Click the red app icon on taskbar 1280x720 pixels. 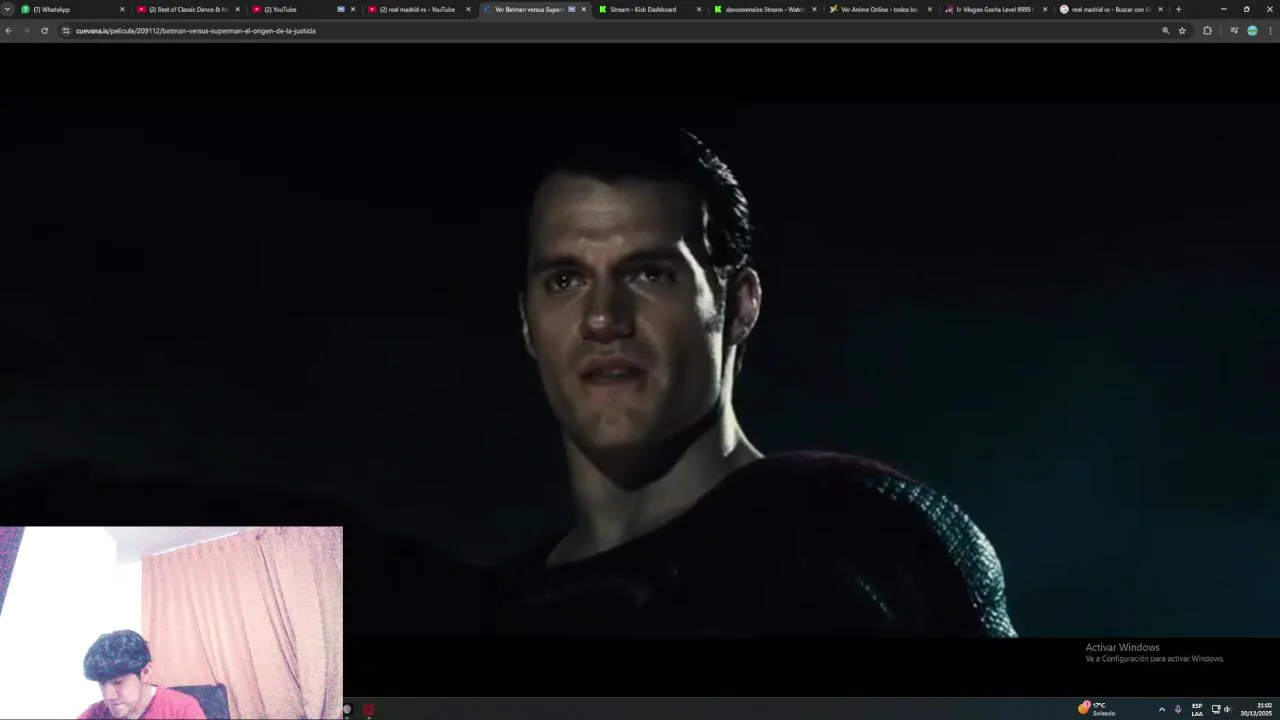pos(369,709)
